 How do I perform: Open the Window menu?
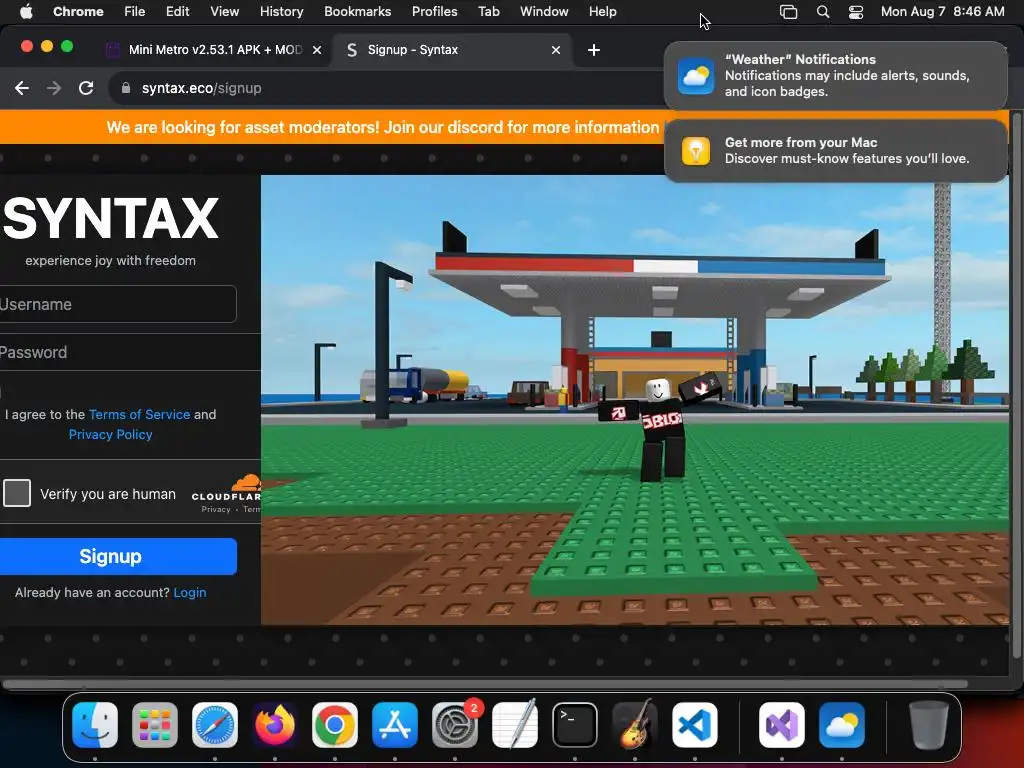pos(544,12)
